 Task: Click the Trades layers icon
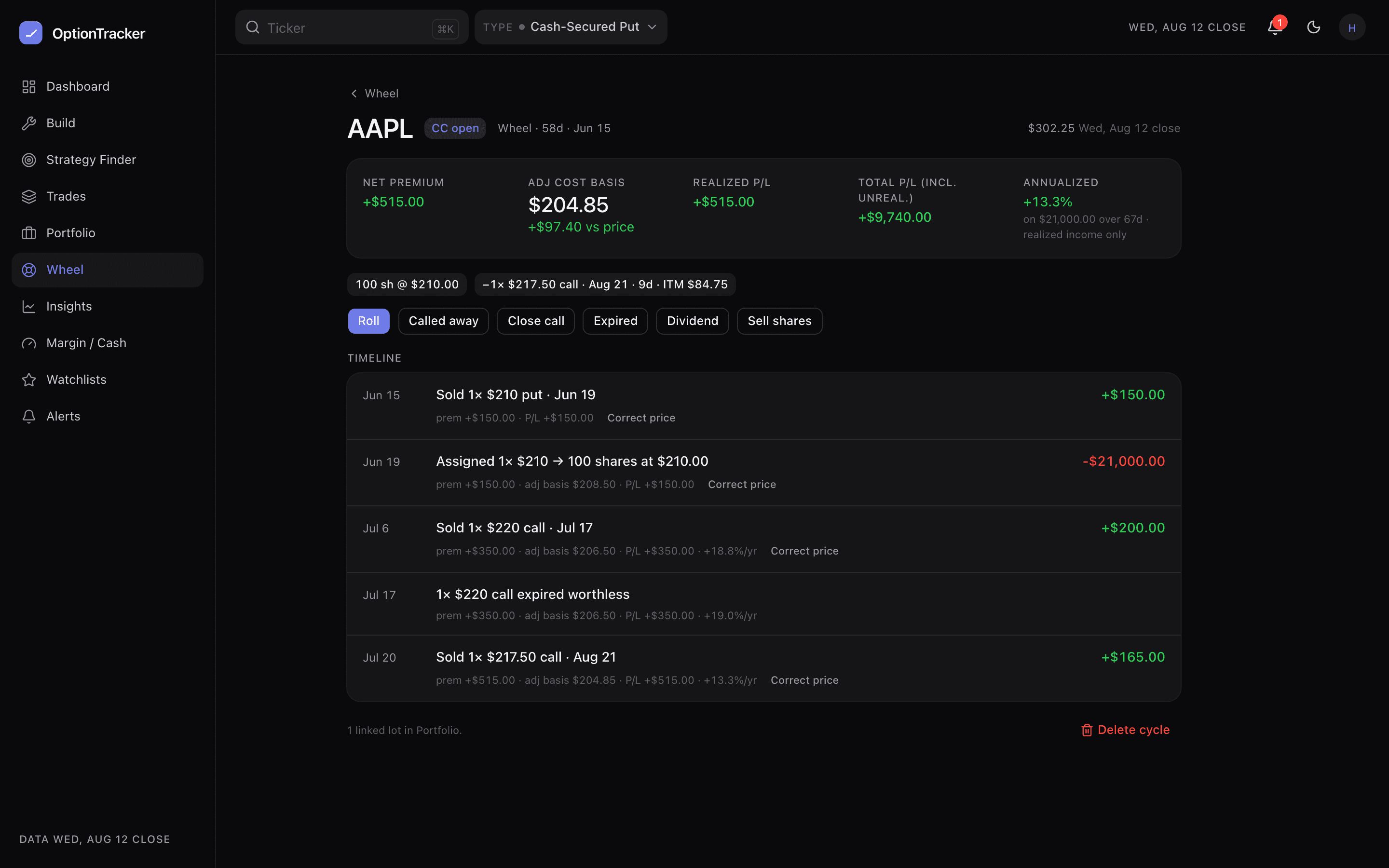pos(29,197)
